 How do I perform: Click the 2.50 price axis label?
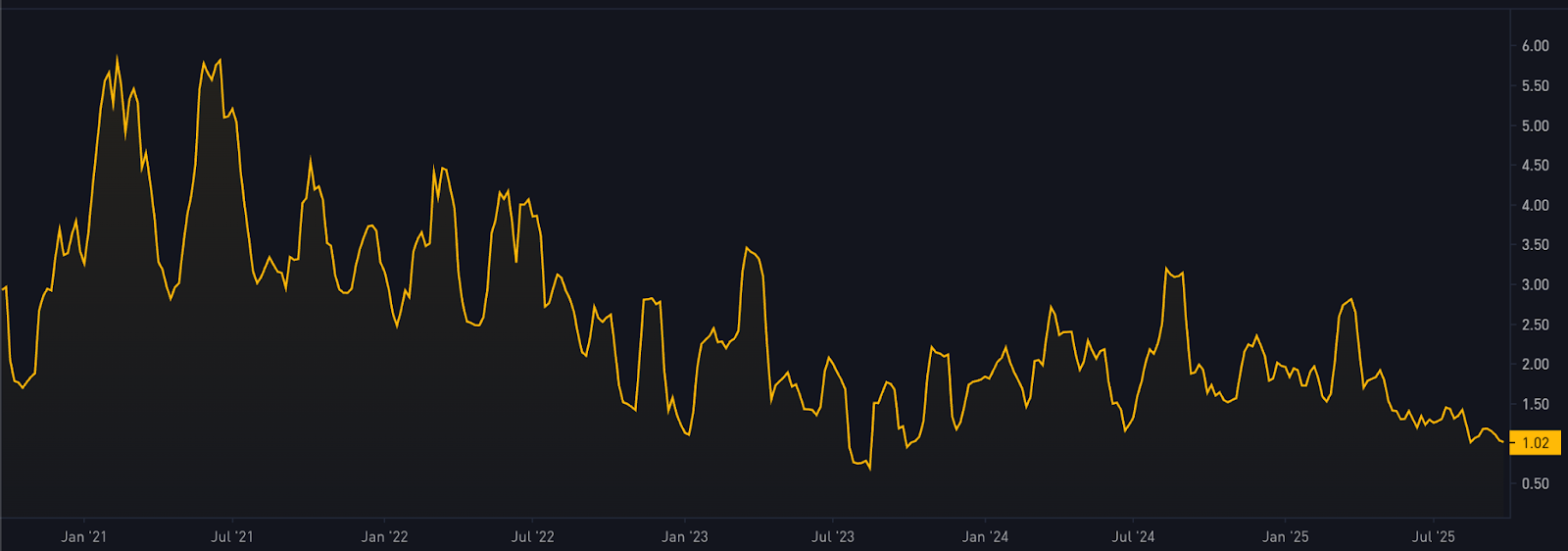click(1535, 325)
